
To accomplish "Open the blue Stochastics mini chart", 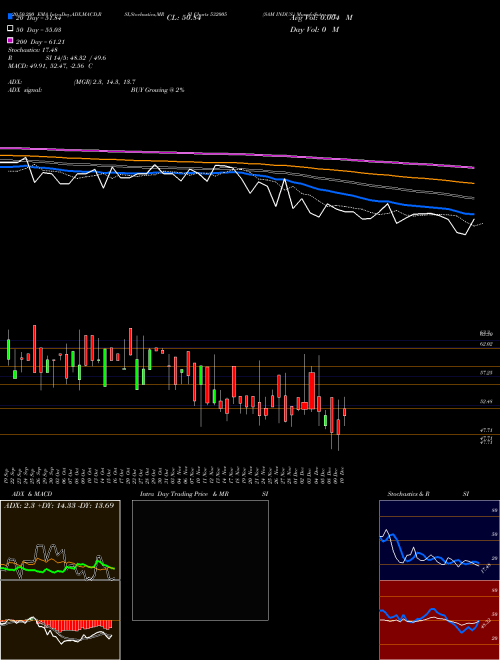I will tap(439, 540).
